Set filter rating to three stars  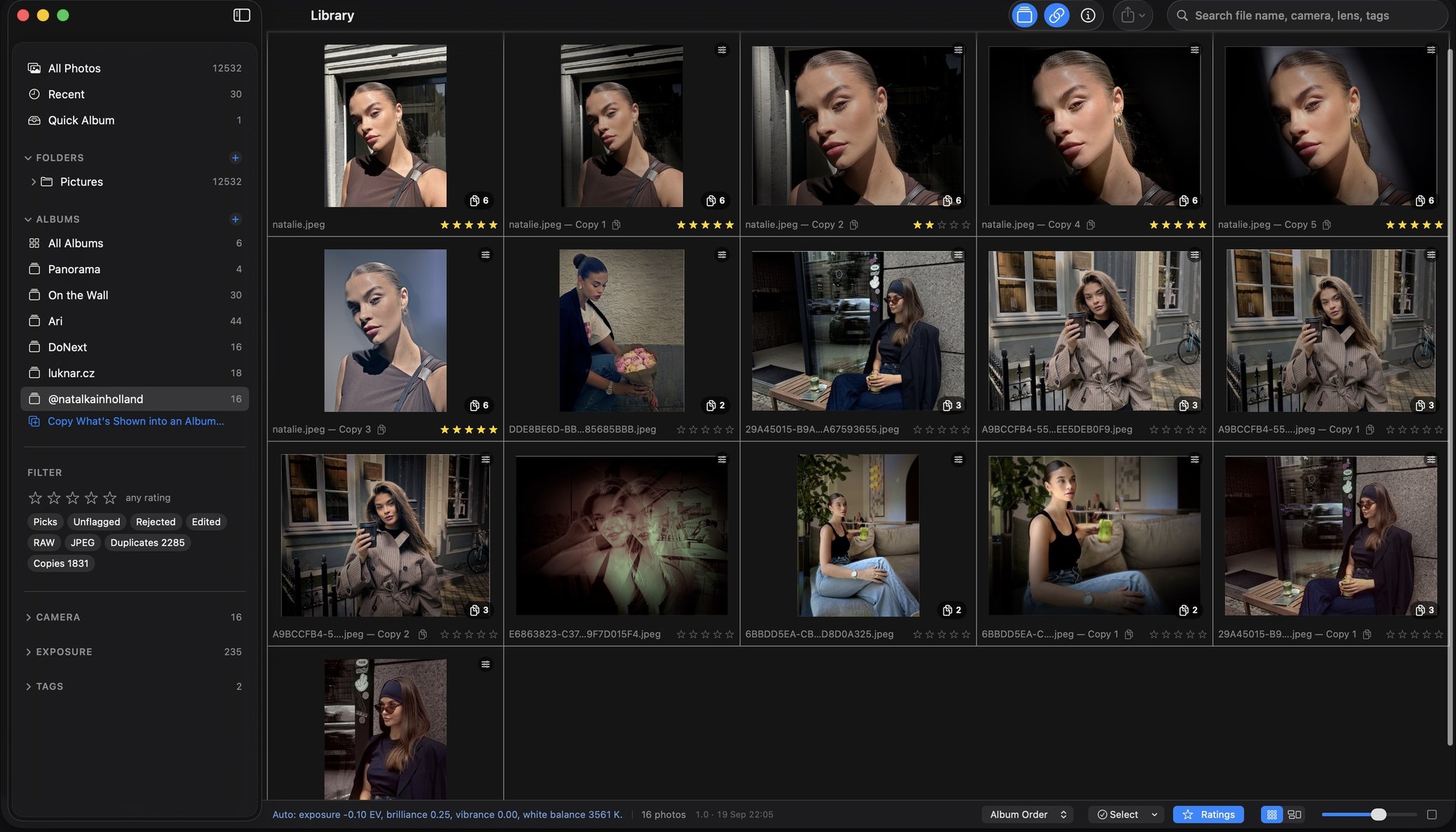[72, 498]
